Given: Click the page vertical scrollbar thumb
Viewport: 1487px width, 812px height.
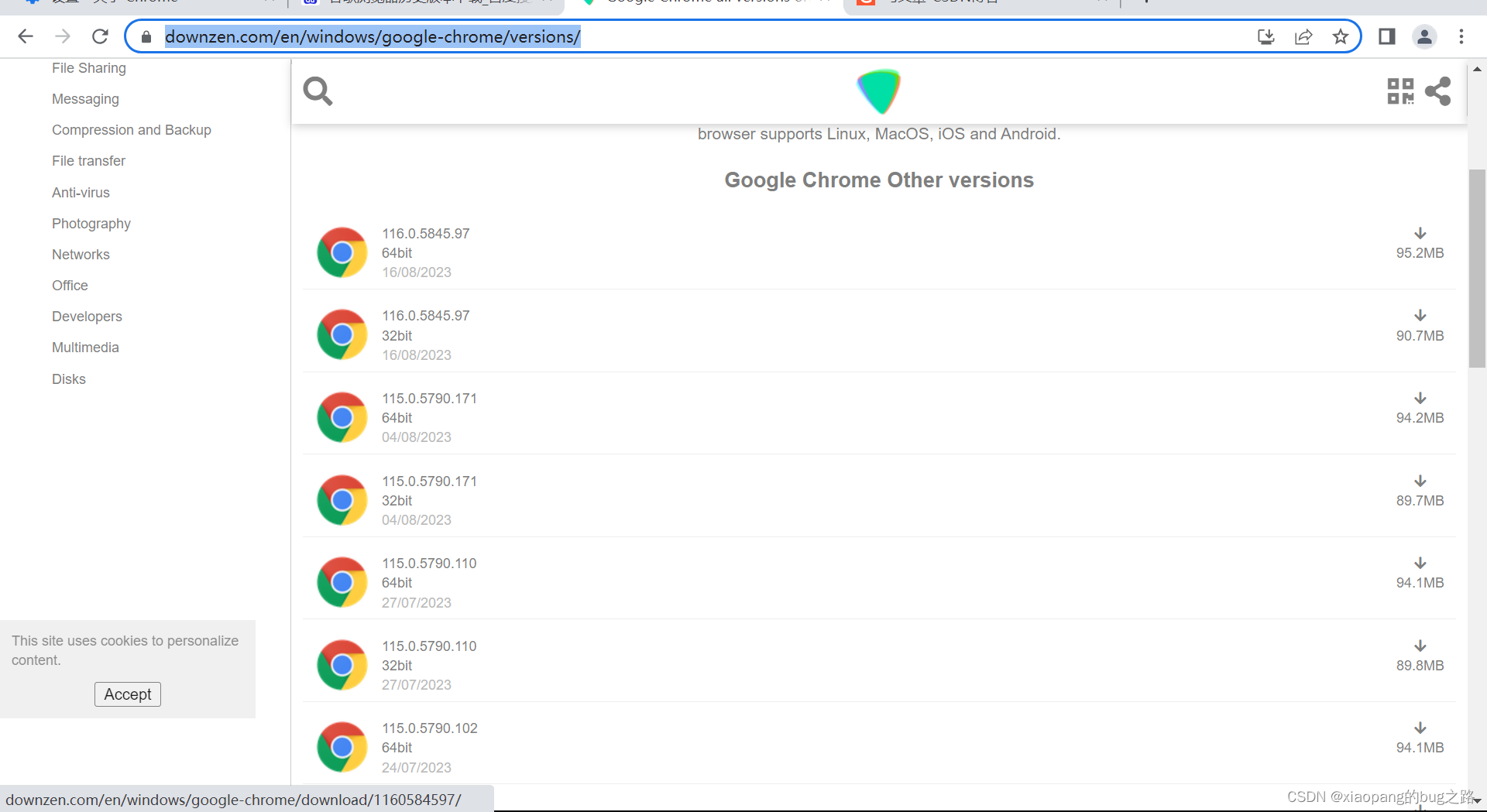Looking at the screenshot, I should click(x=1477, y=268).
